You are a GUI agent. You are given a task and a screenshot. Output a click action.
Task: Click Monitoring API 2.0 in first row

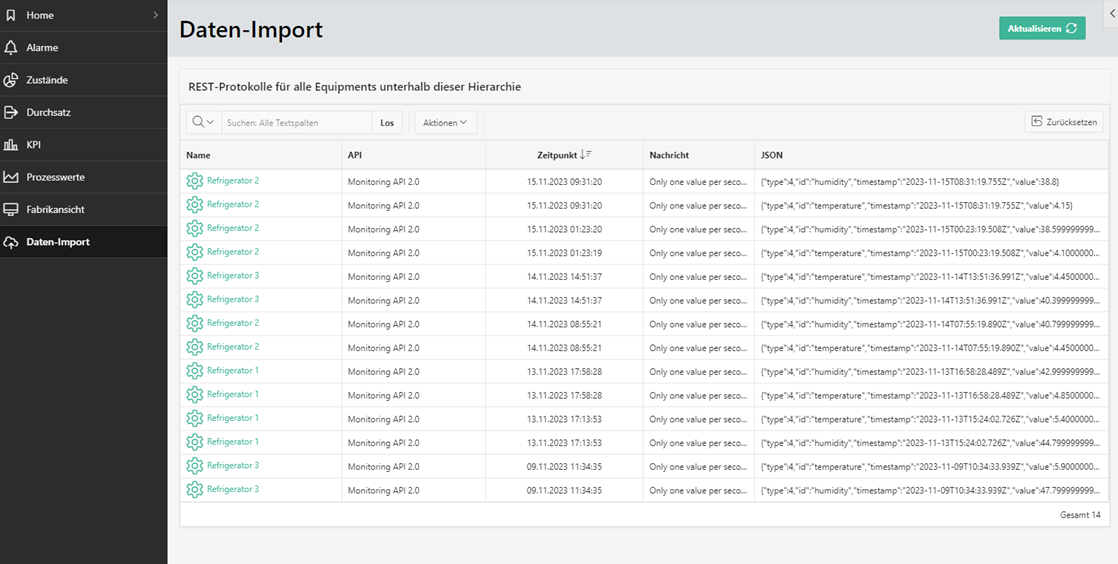[x=384, y=182]
